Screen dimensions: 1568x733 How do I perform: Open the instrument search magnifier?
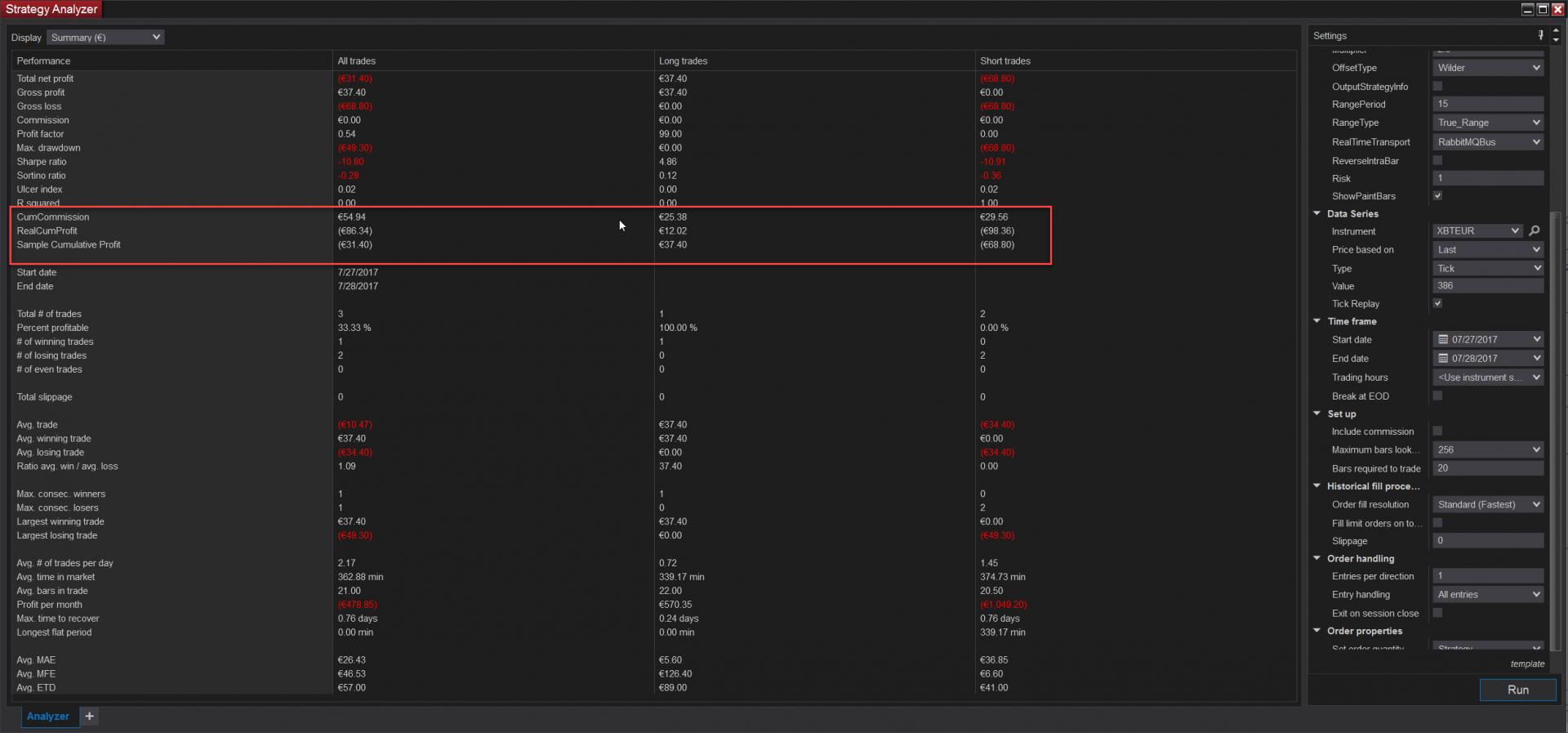click(x=1535, y=231)
